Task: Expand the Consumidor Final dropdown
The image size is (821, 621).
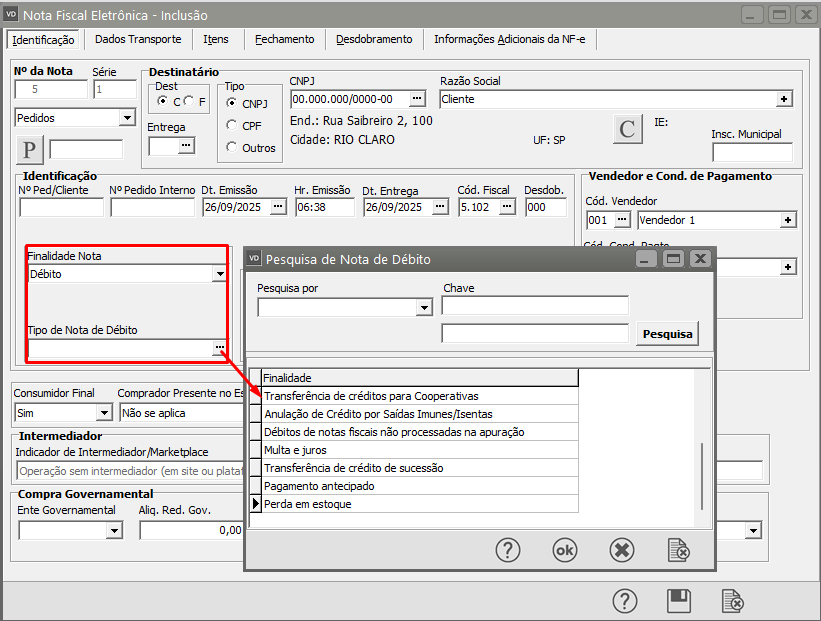Action: (103, 412)
